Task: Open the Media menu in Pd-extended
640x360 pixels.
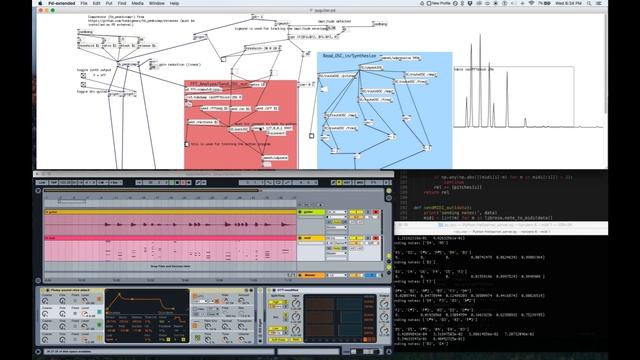Action: point(137,3)
